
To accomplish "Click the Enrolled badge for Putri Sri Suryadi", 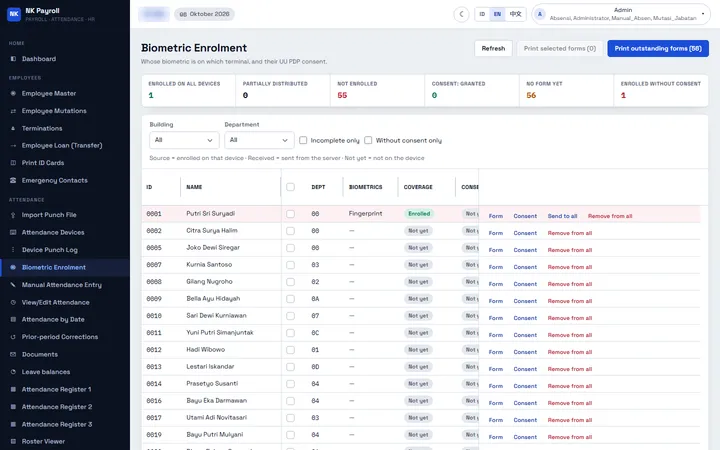I will pyautogui.click(x=419, y=214).
